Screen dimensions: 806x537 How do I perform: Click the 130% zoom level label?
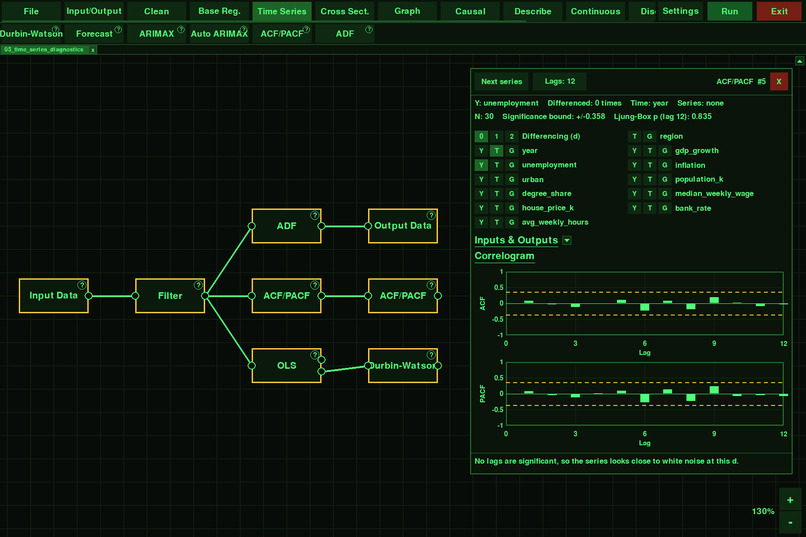click(763, 511)
